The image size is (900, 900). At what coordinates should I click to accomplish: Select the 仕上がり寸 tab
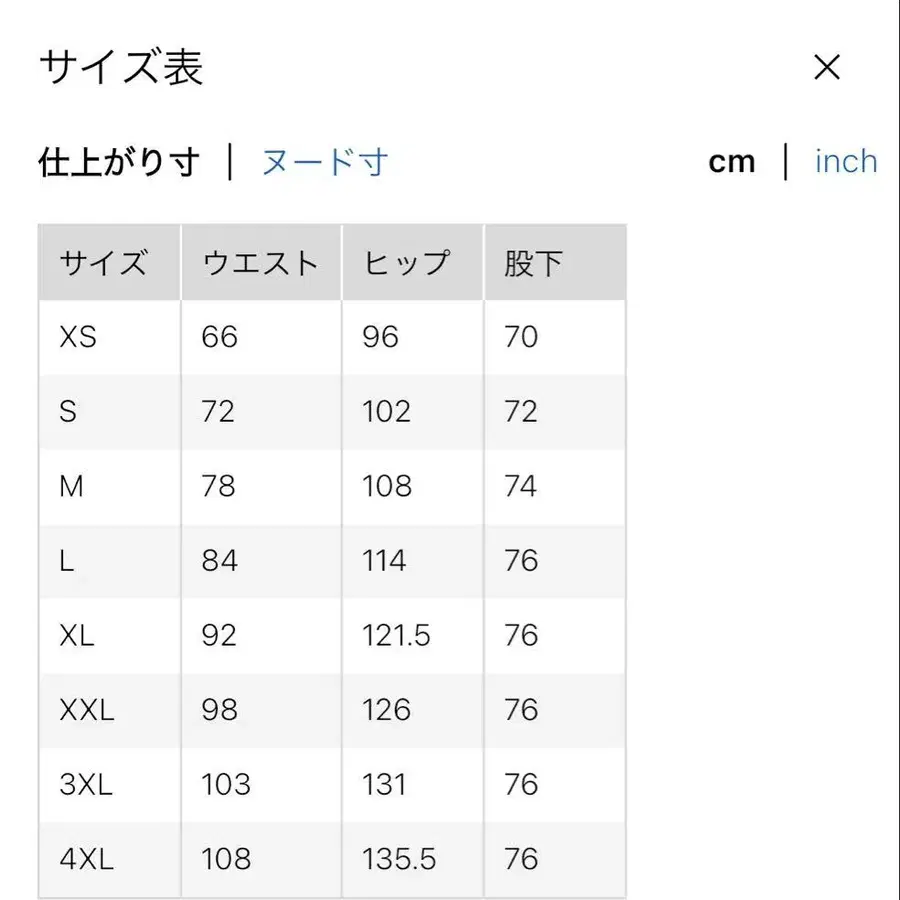click(x=118, y=160)
